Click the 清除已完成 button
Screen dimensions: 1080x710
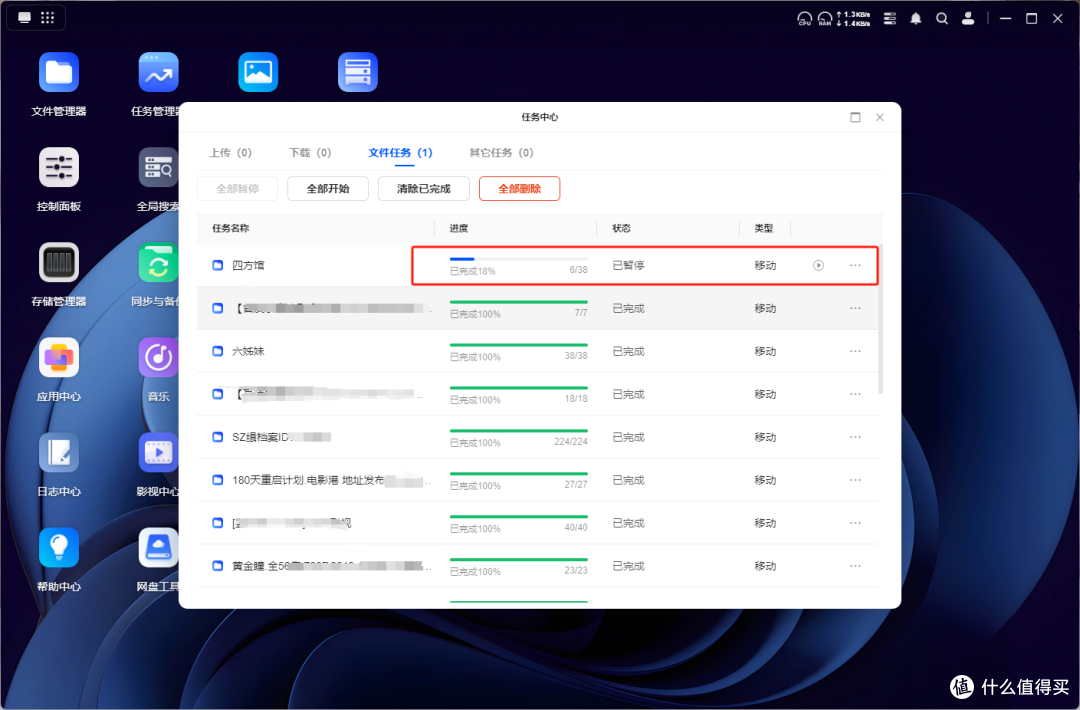(x=424, y=189)
